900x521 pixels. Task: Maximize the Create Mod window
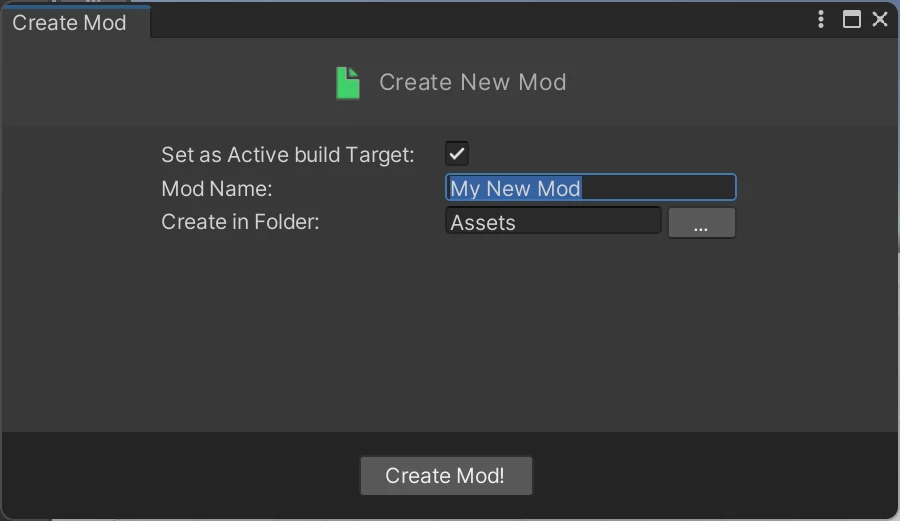pyautogui.click(x=851, y=20)
